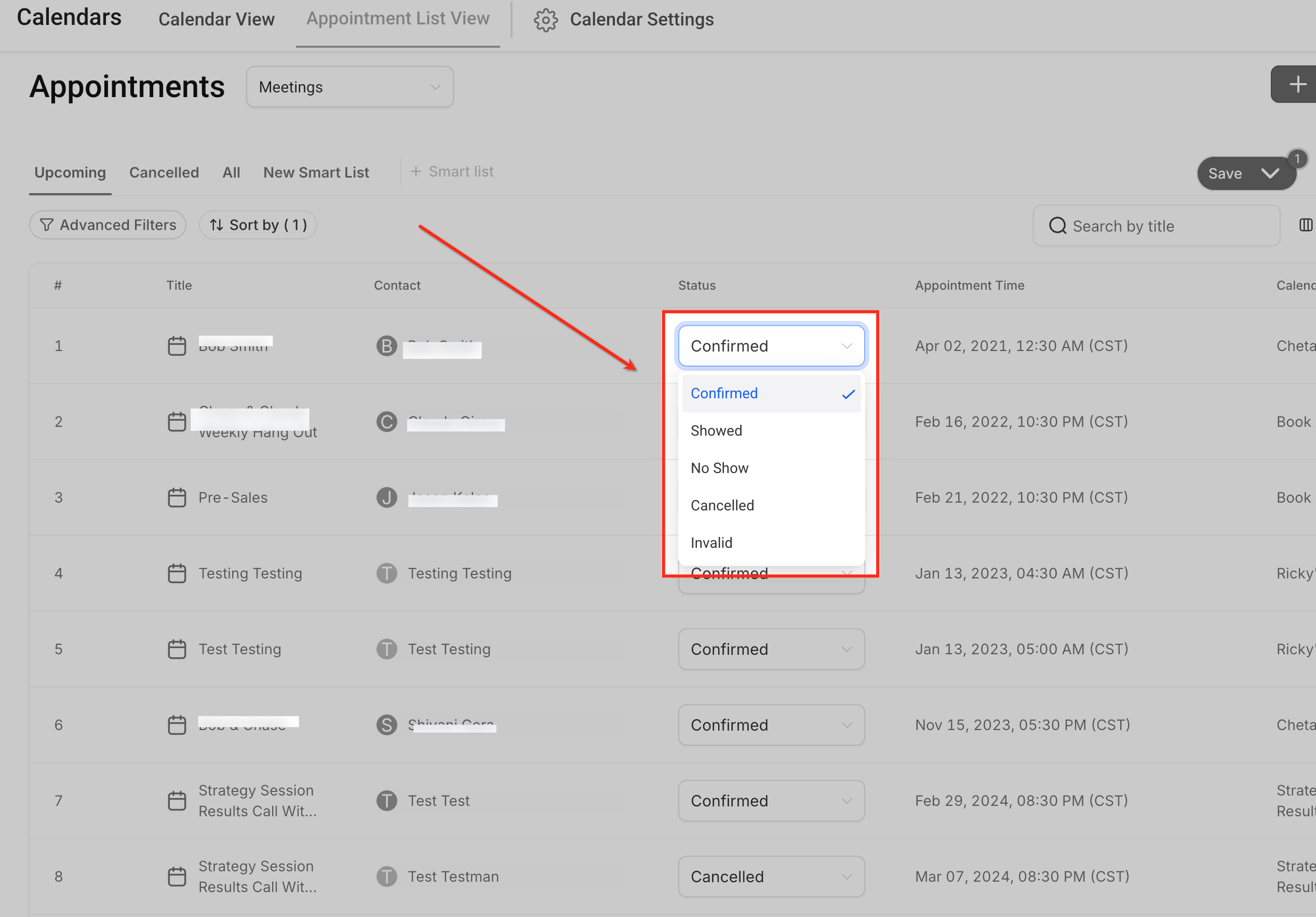Click the T avatar beside Test Testman
This screenshot has width=1316, height=917.
coord(386,876)
